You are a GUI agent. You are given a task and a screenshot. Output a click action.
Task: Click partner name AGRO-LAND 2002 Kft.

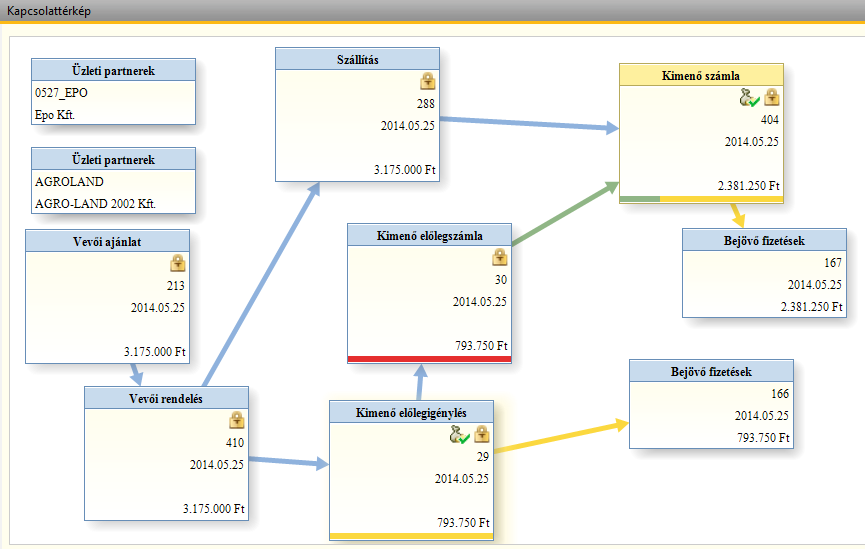pos(95,204)
